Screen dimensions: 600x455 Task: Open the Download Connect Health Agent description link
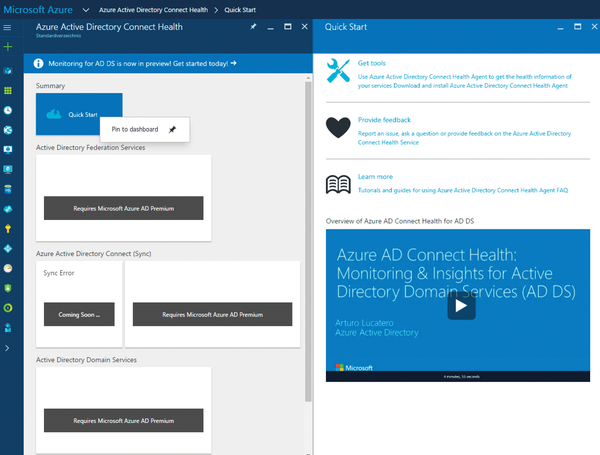[465, 81]
